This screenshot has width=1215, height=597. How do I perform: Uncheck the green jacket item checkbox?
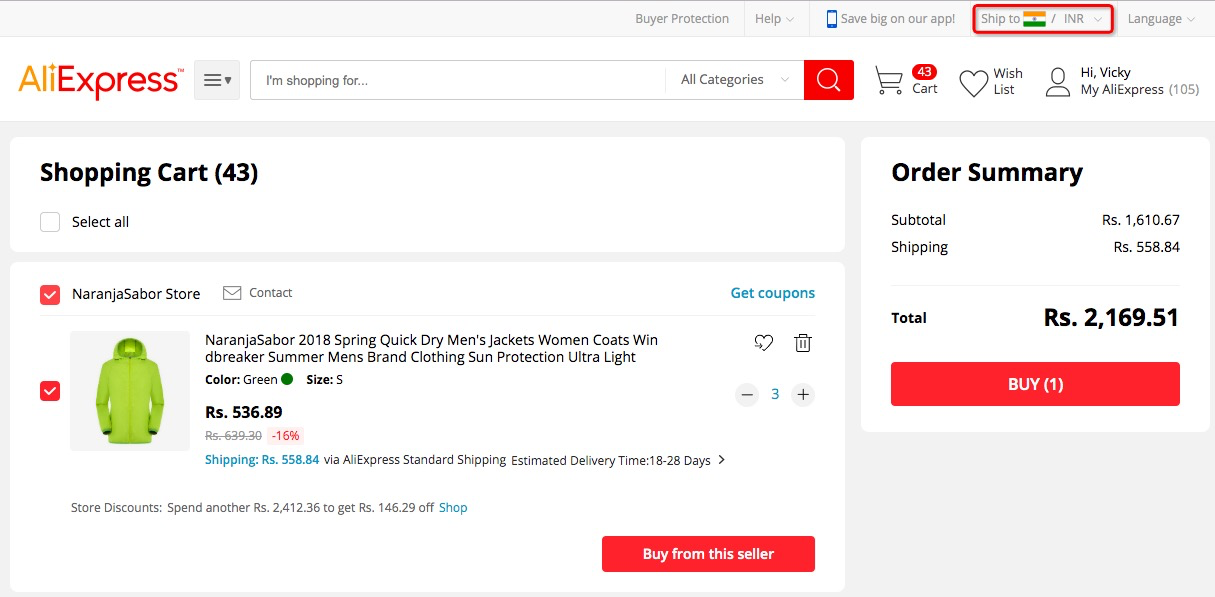50,391
